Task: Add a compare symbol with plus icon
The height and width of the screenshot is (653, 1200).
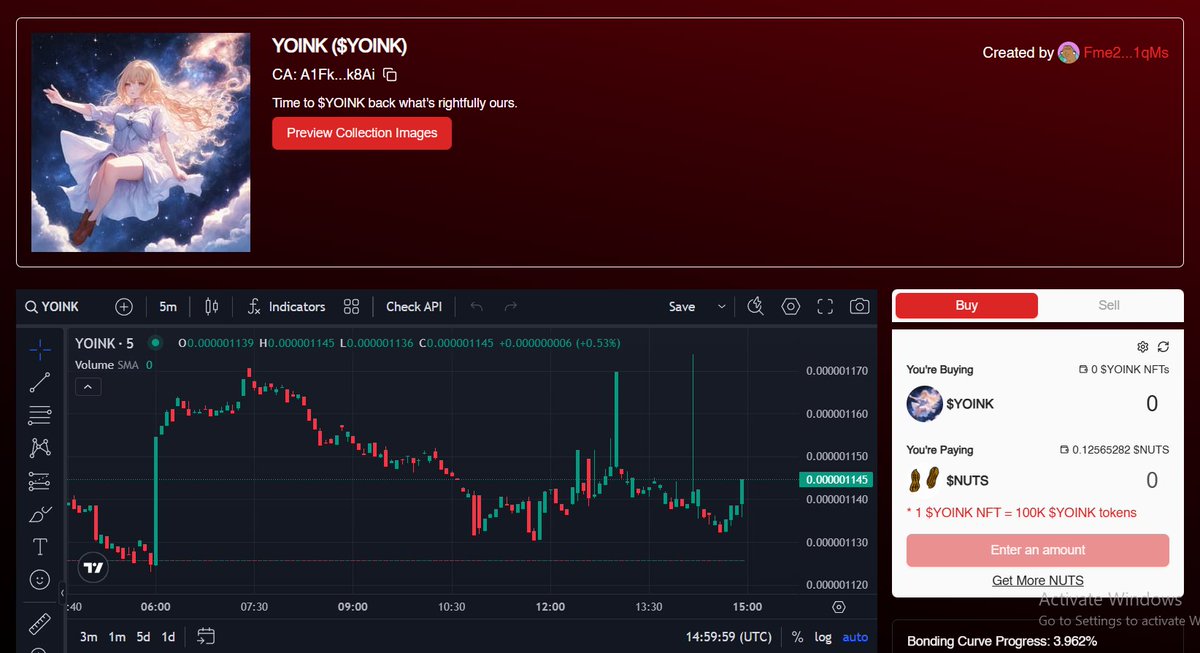Action: tap(124, 307)
